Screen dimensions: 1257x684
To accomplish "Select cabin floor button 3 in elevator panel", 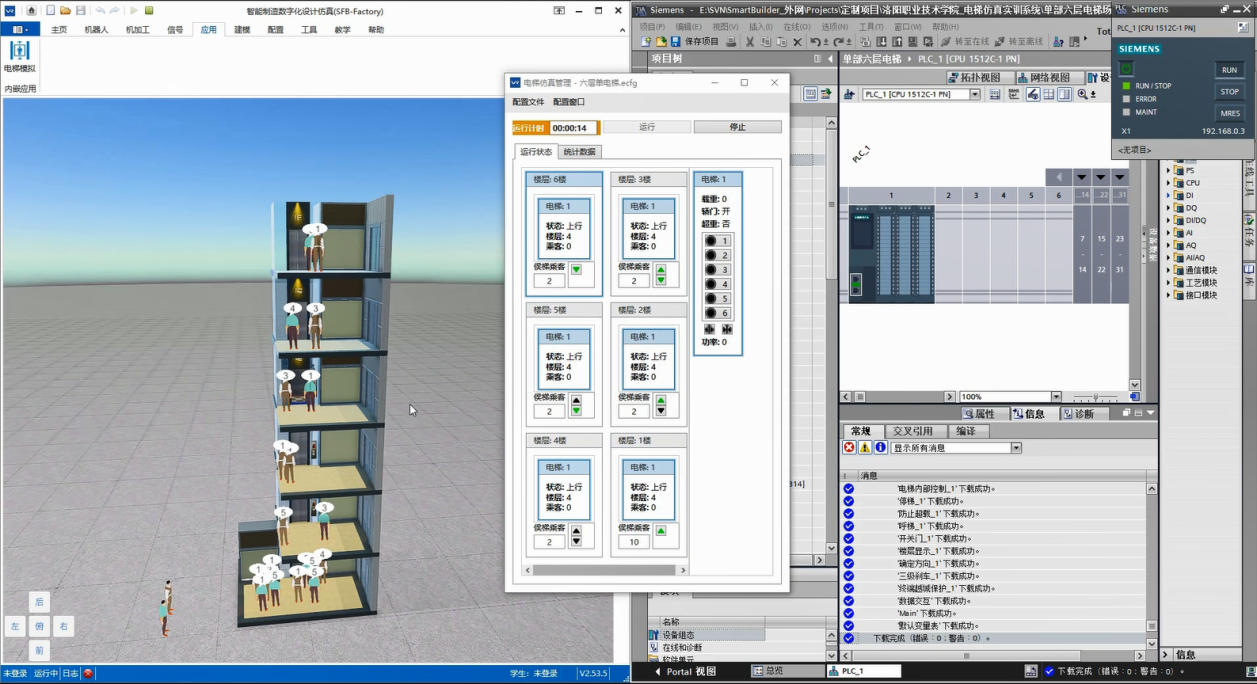I will (717, 270).
